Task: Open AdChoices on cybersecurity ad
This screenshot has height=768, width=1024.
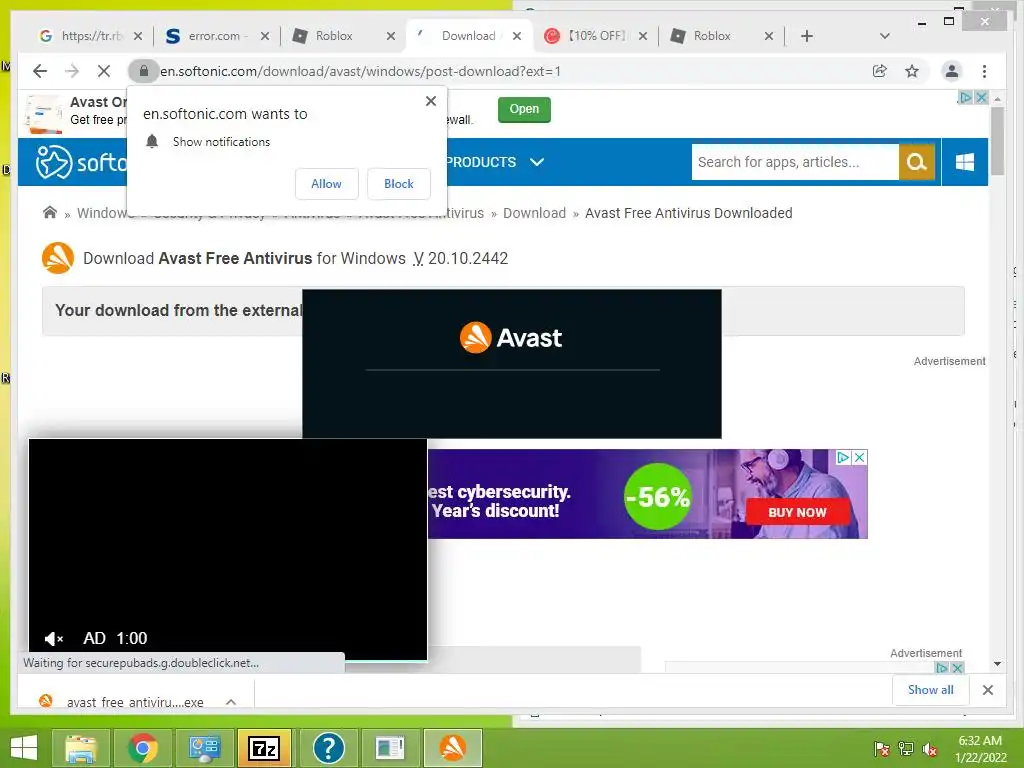Action: (843, 457)
